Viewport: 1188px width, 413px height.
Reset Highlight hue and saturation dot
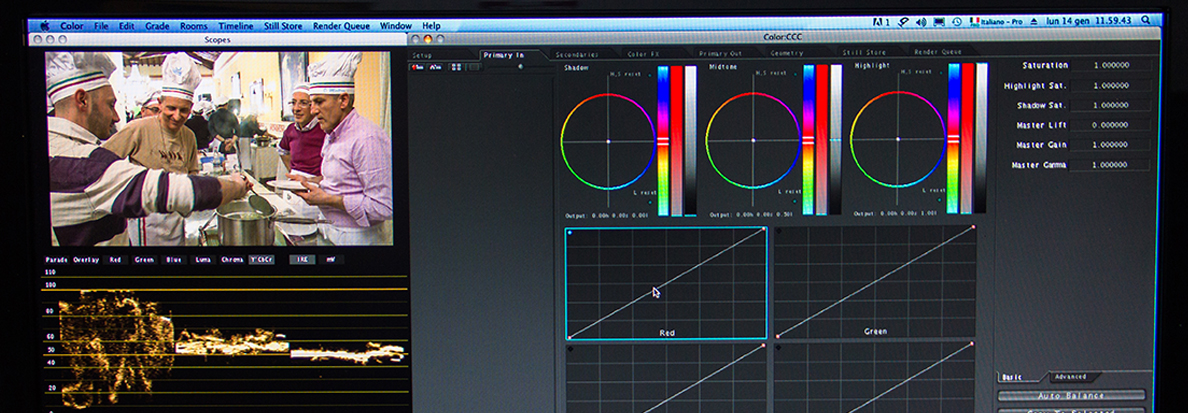[940, 74]
